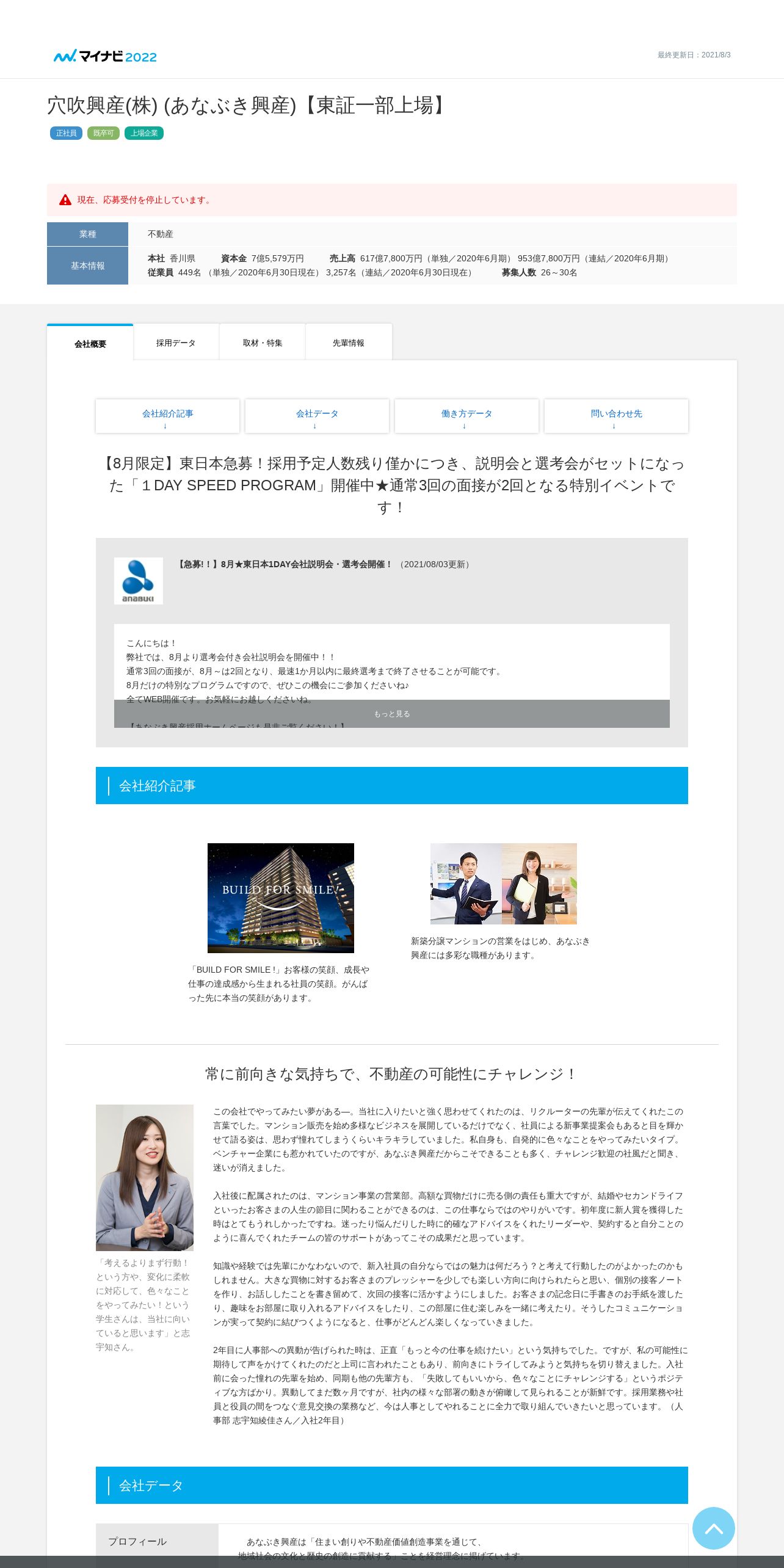Image resolution: width=784 pixels, height=1568 pixels.
Task: Jump to 会社紹介記事 section
Action: (x=167, y=416)
